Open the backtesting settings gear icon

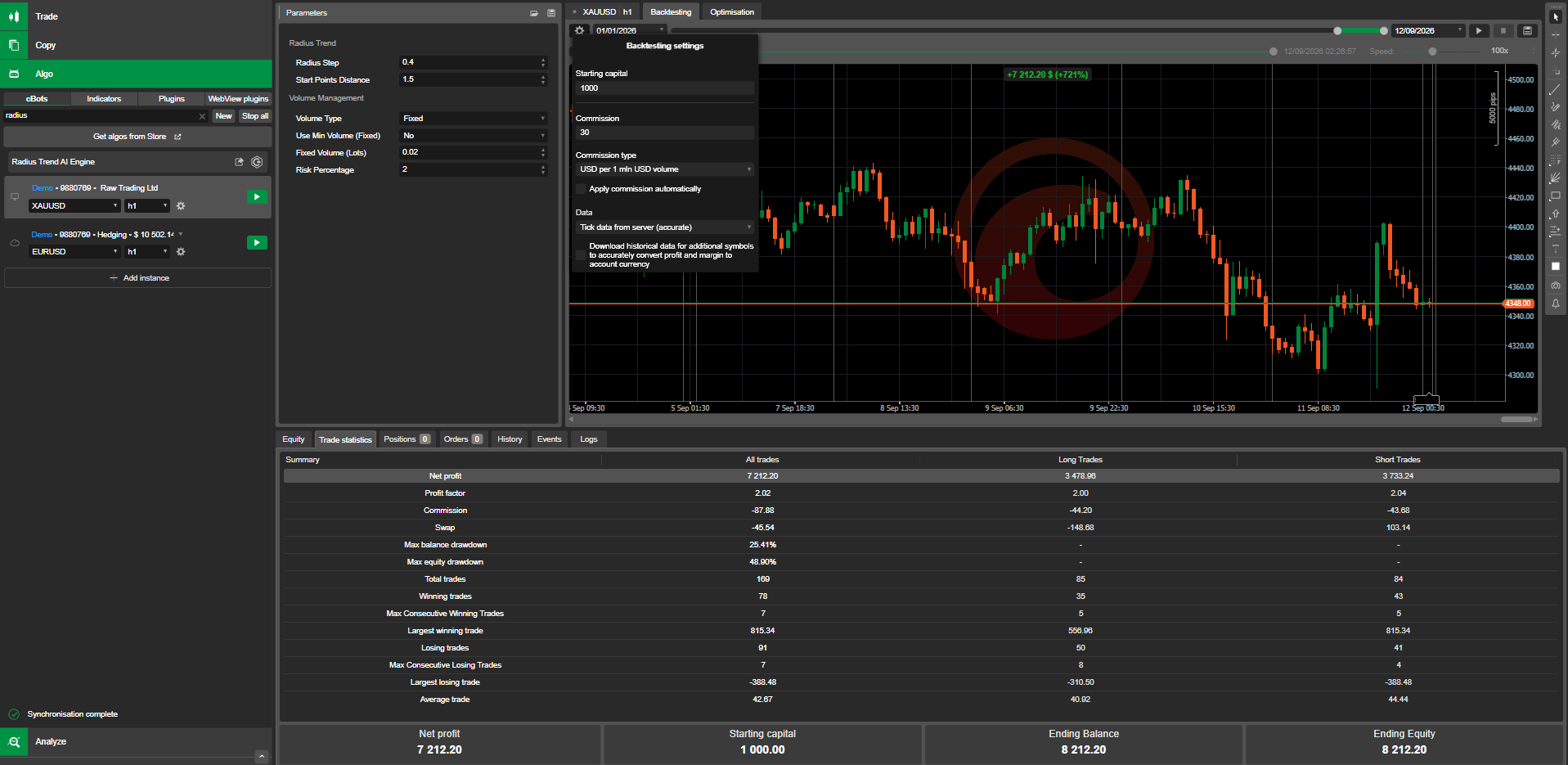pyautogui.click(x=579, y=30)
